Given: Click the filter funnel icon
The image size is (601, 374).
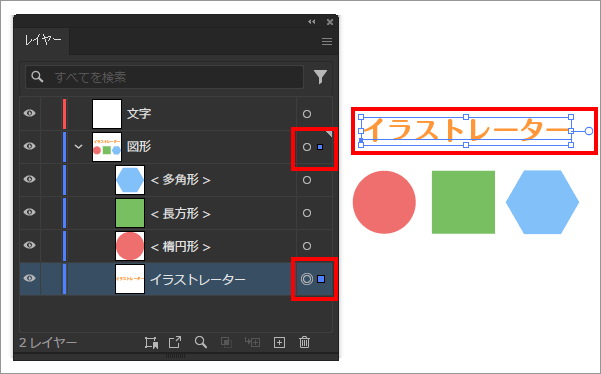Looking at the screenshot, I should point(320,77).
